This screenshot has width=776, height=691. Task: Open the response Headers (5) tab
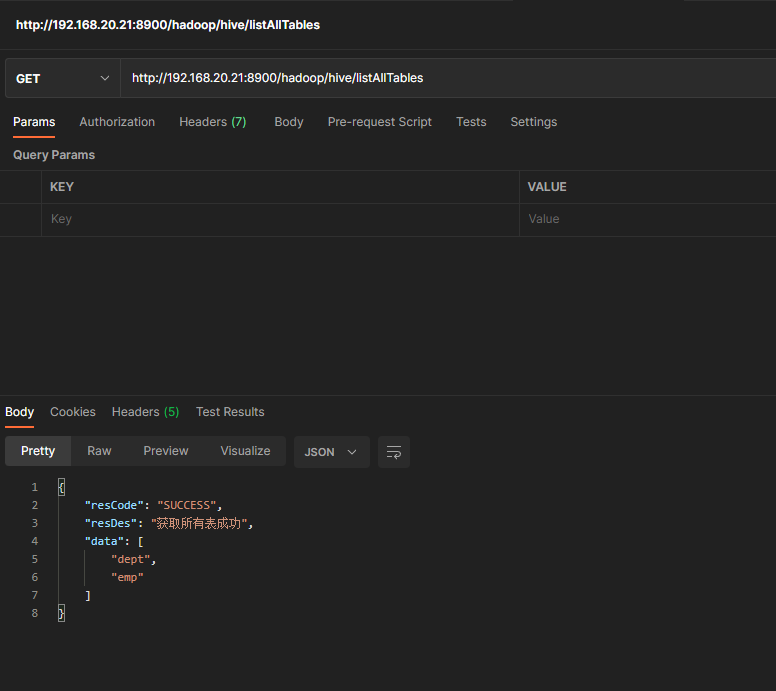[x=146, y=412]
